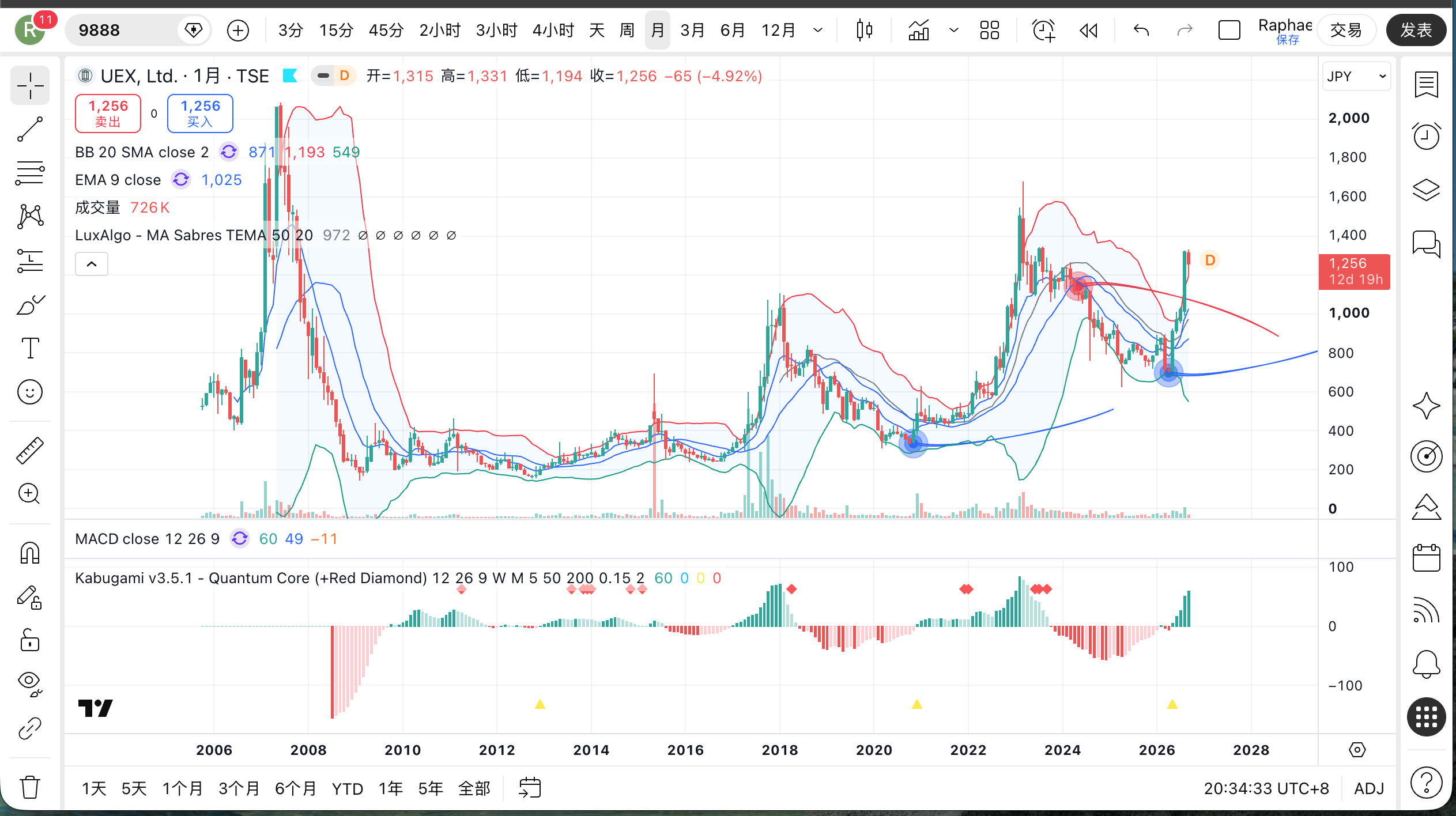The height and width of the screenshot is (816, 1456).
Task: Select the text annotation tool
Action: pos(30,348)
